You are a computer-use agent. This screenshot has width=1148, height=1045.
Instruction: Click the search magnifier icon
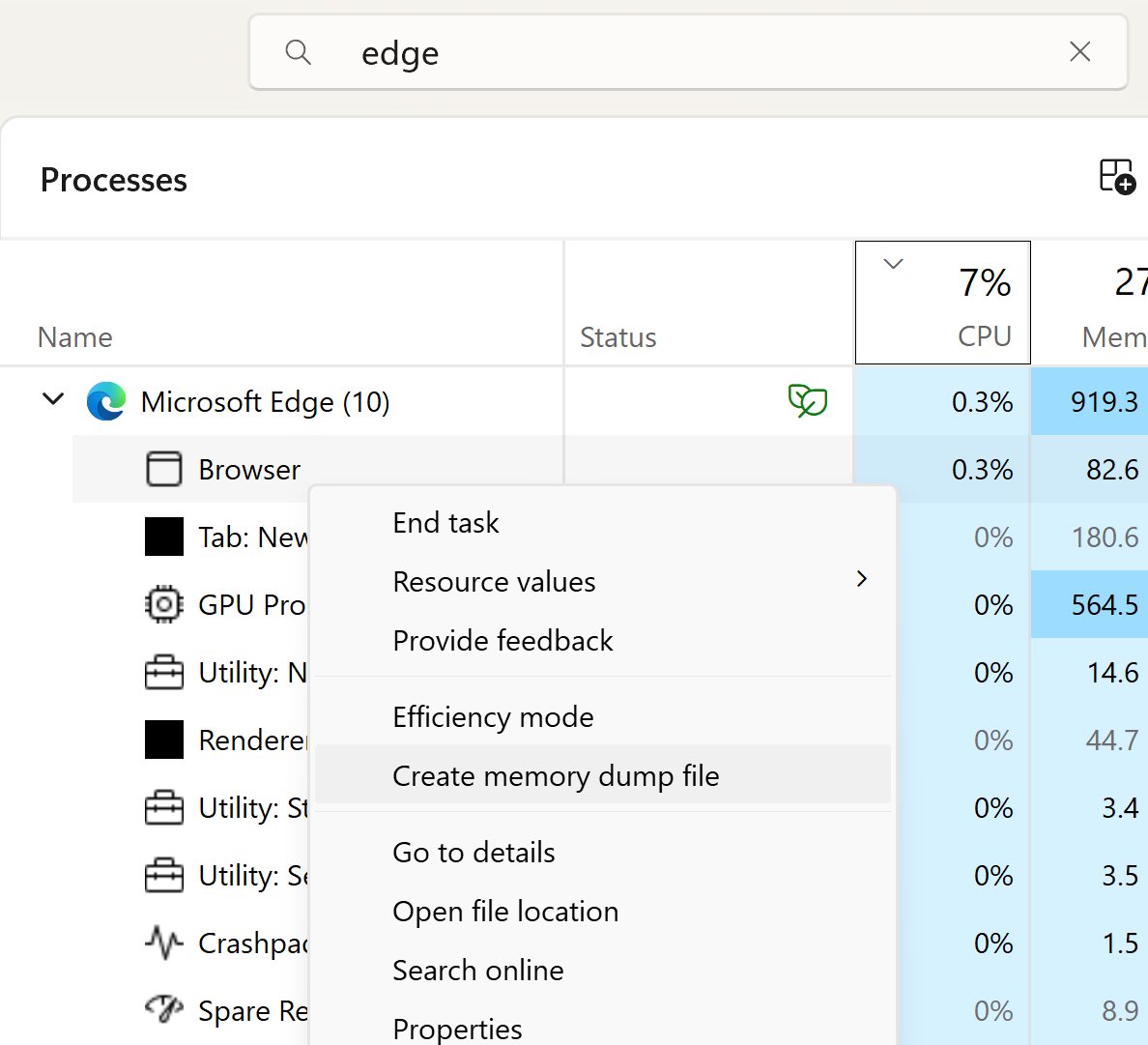click(298, 53)
